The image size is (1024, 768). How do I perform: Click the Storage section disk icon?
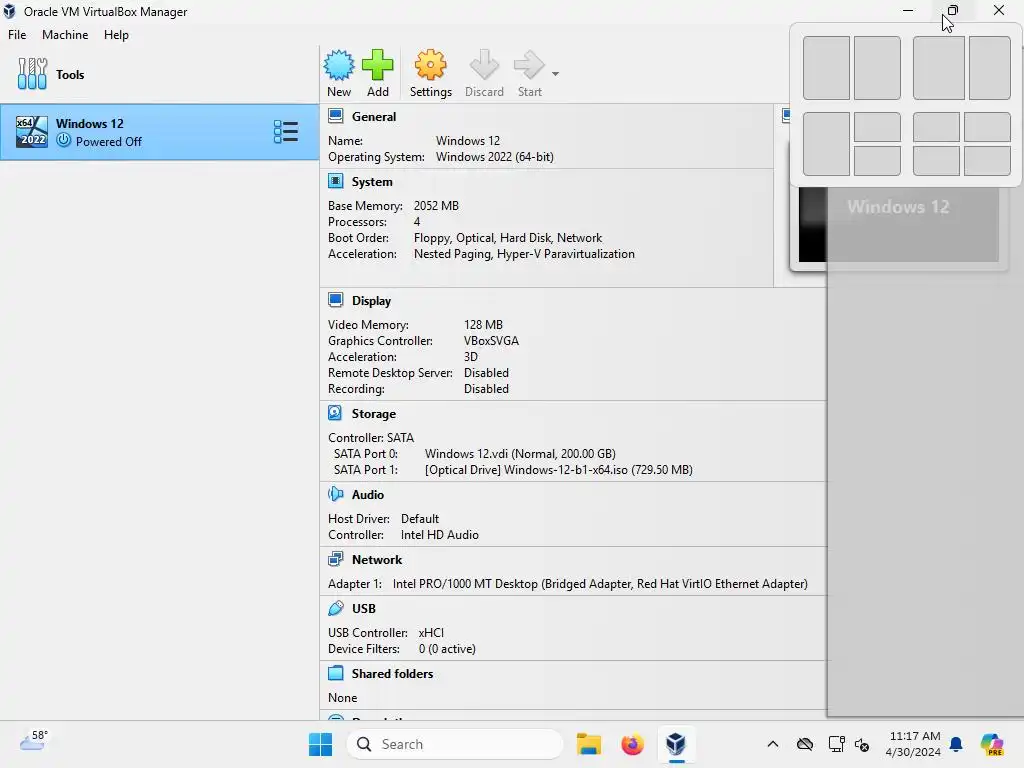[x=335, y=413]
